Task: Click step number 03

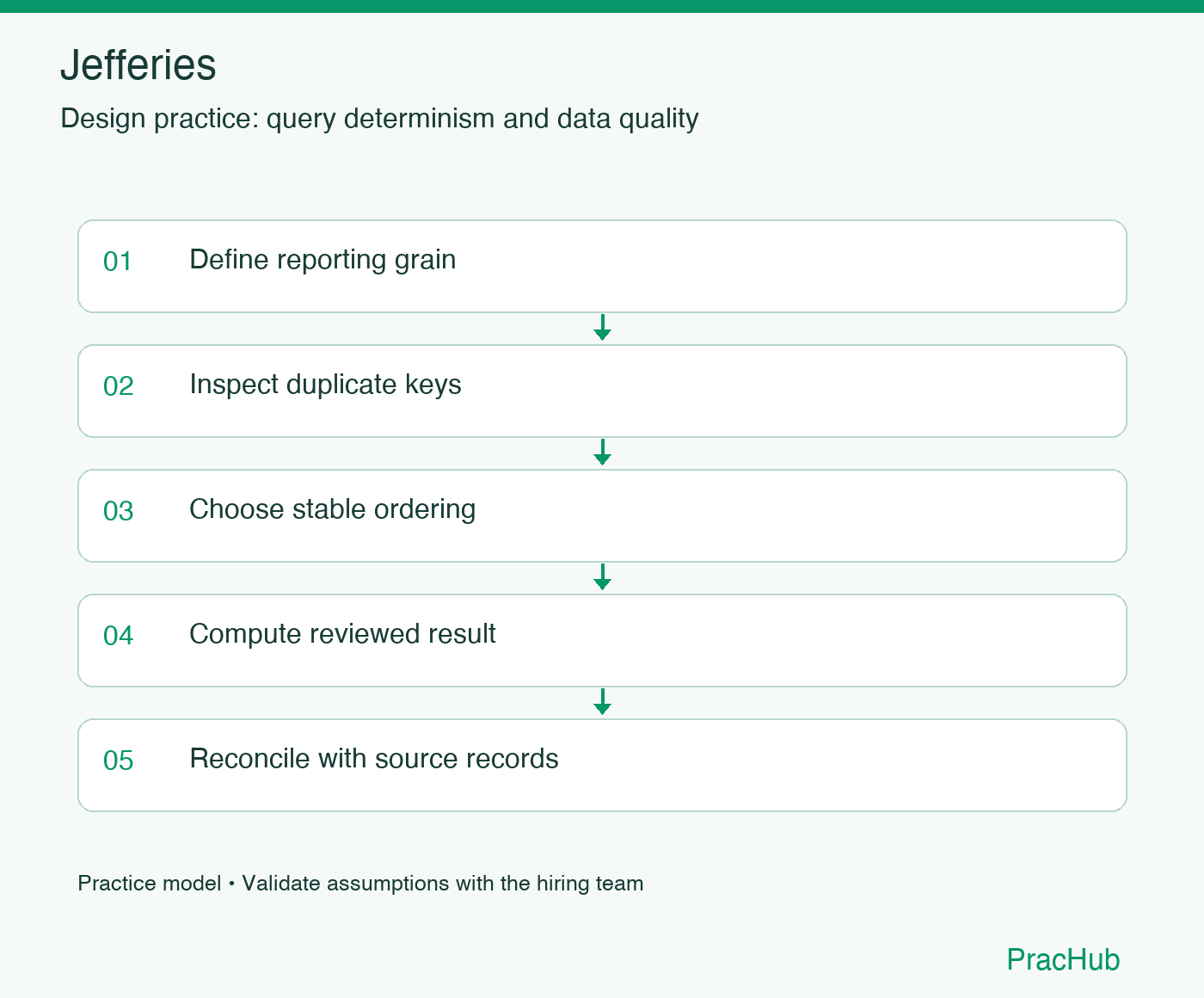Action: click(x=119, y=511)
